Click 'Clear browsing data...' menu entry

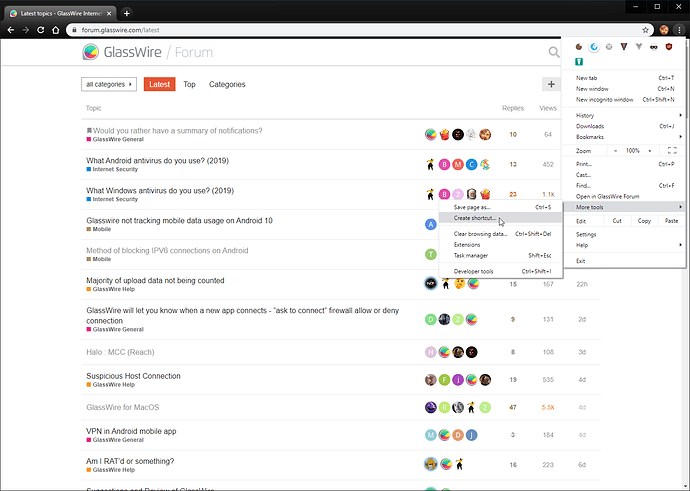481,233
